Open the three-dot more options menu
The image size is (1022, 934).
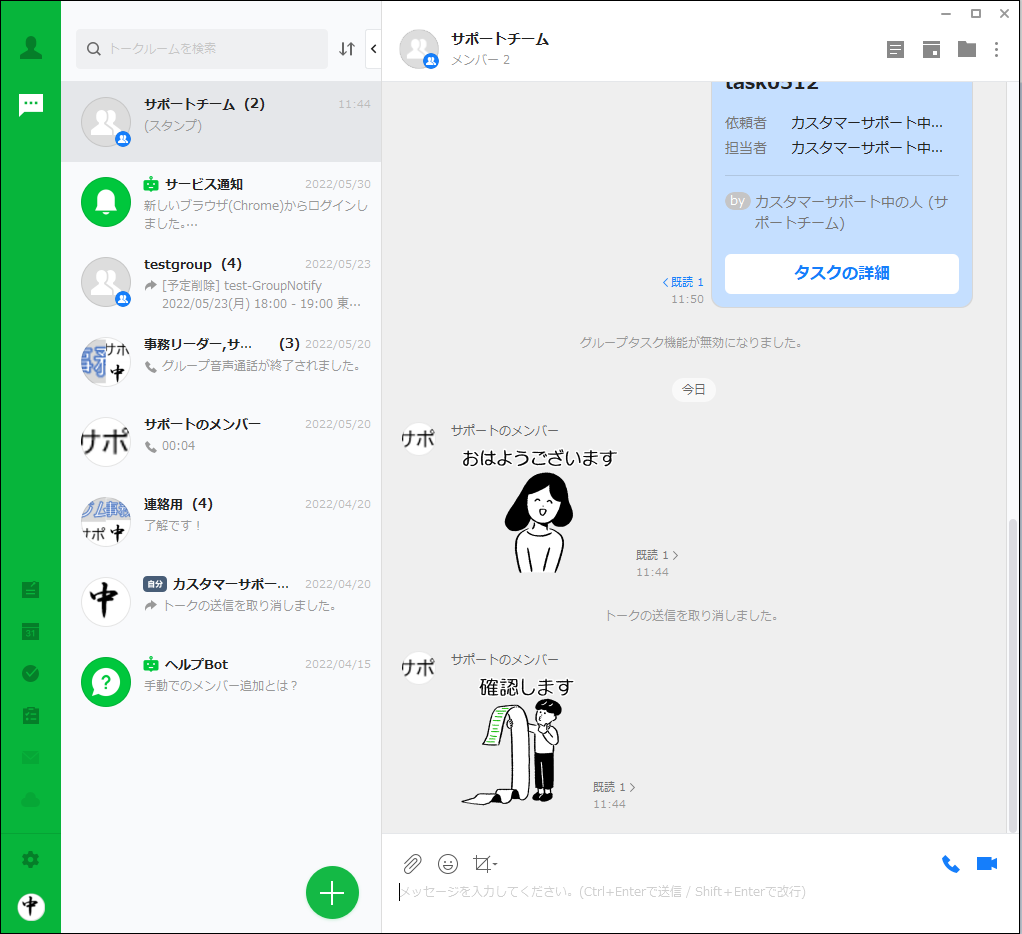tap(996, 49)
